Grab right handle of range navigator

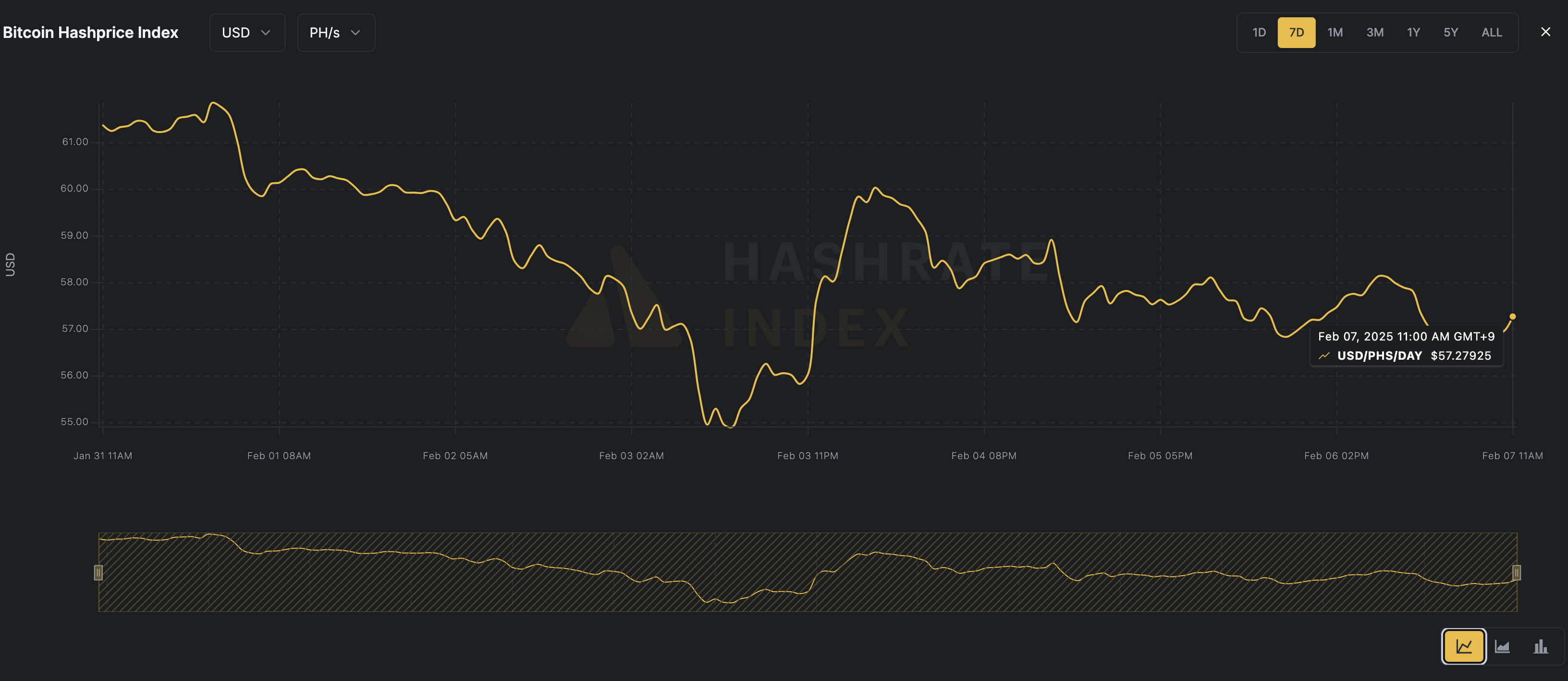(1516, 572)
